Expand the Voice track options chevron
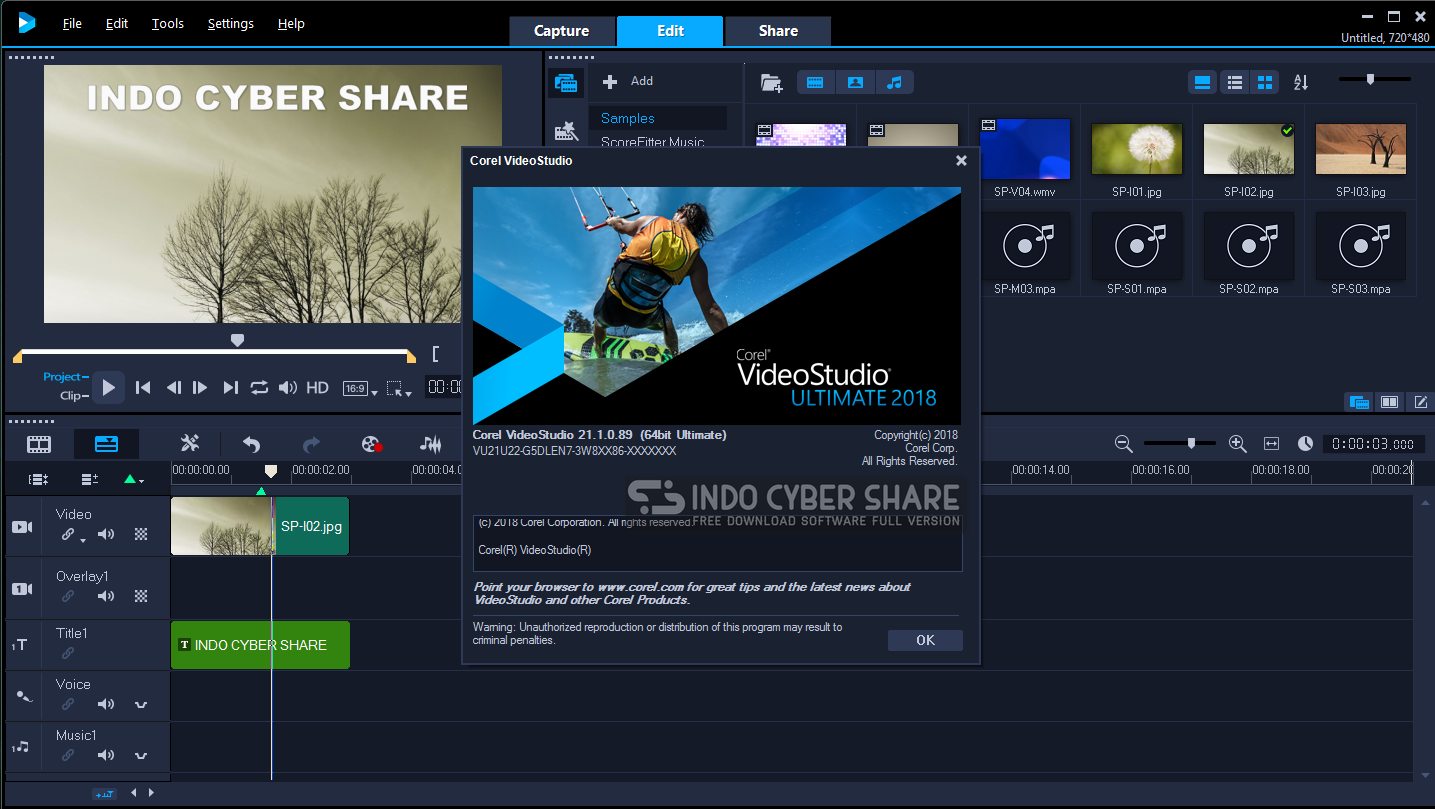1435x809 pixels. click(141, 704)
